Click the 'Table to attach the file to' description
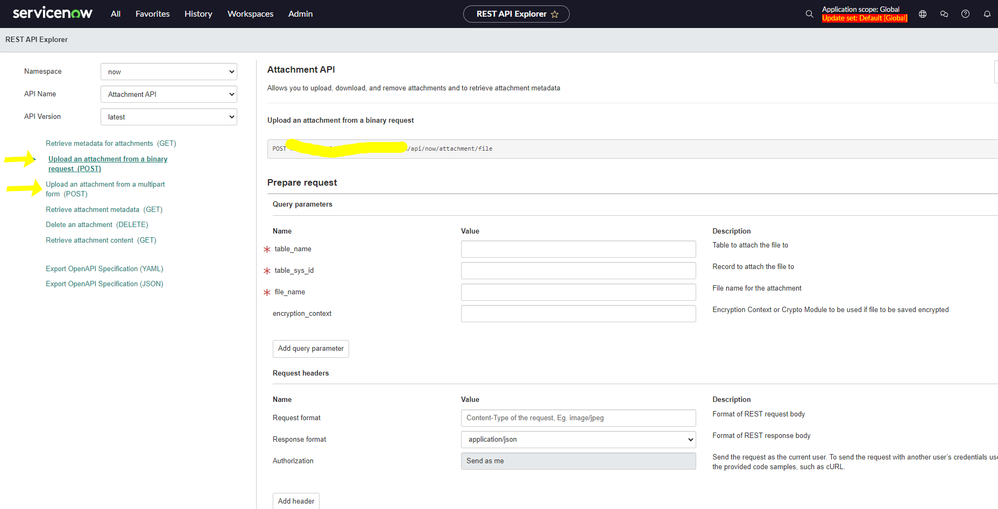 (x=750, y=245)
